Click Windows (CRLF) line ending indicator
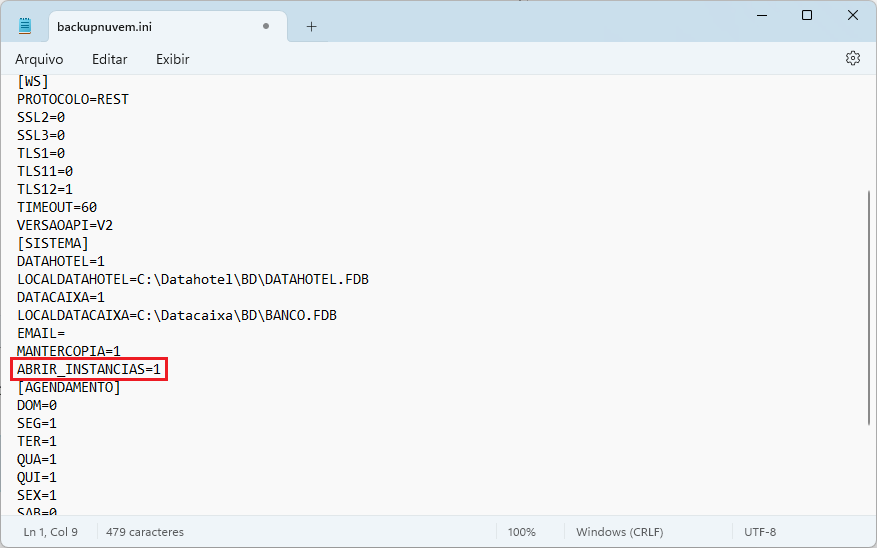Screen dimensions: 877x548 tap(620, 532)
